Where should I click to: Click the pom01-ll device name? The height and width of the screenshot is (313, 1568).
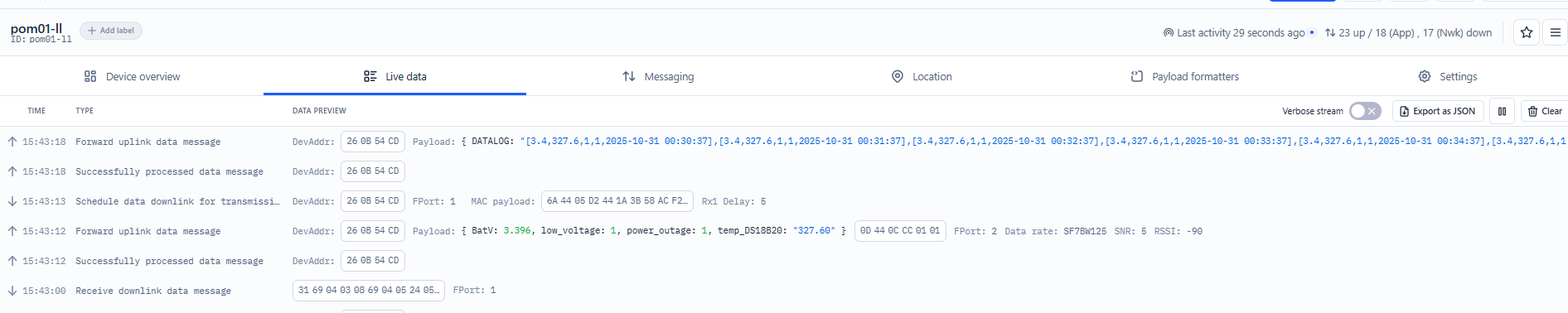36,28
